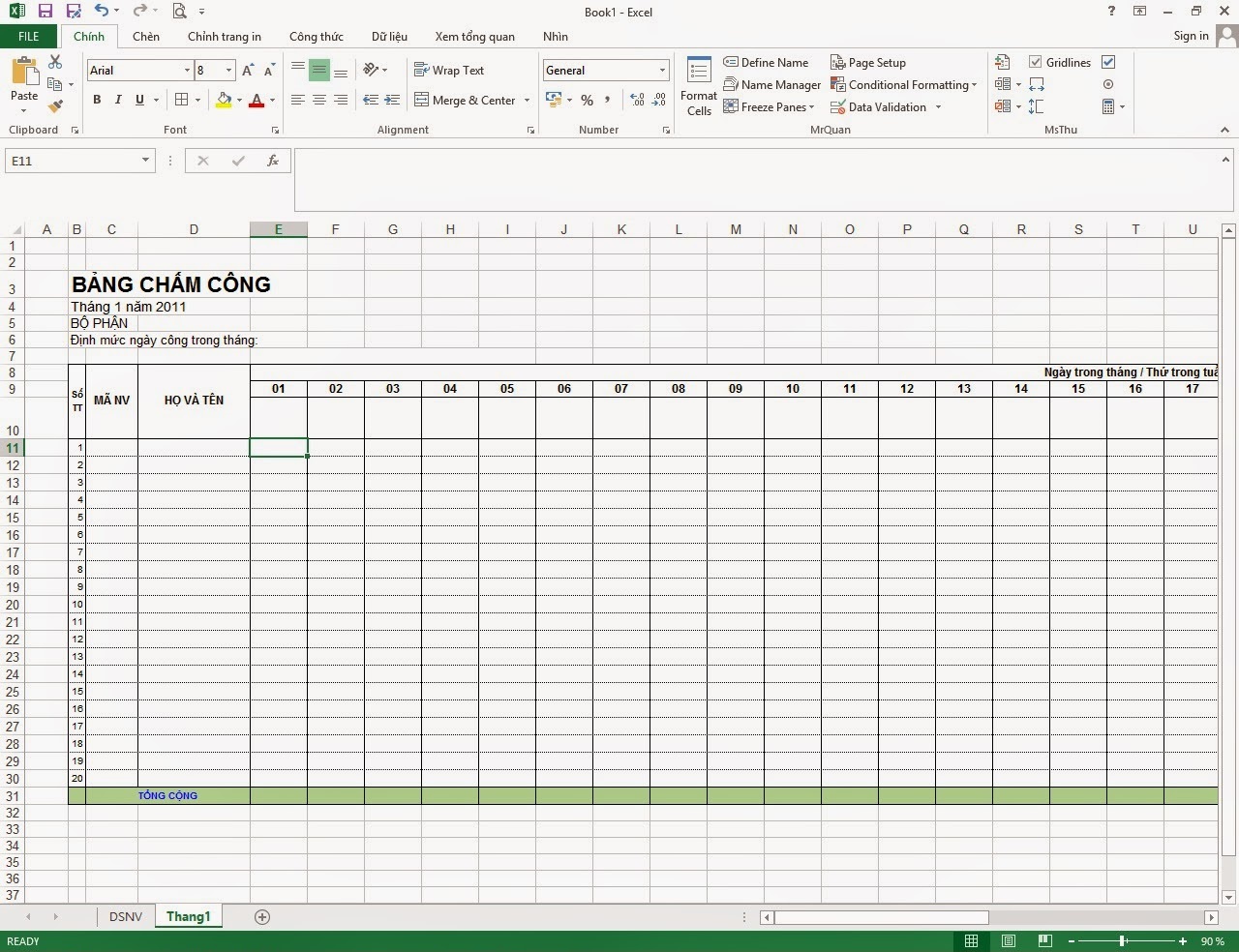1239x952 pixels.
Task: Apply Percent Style
Action: [x=587, y=100]
